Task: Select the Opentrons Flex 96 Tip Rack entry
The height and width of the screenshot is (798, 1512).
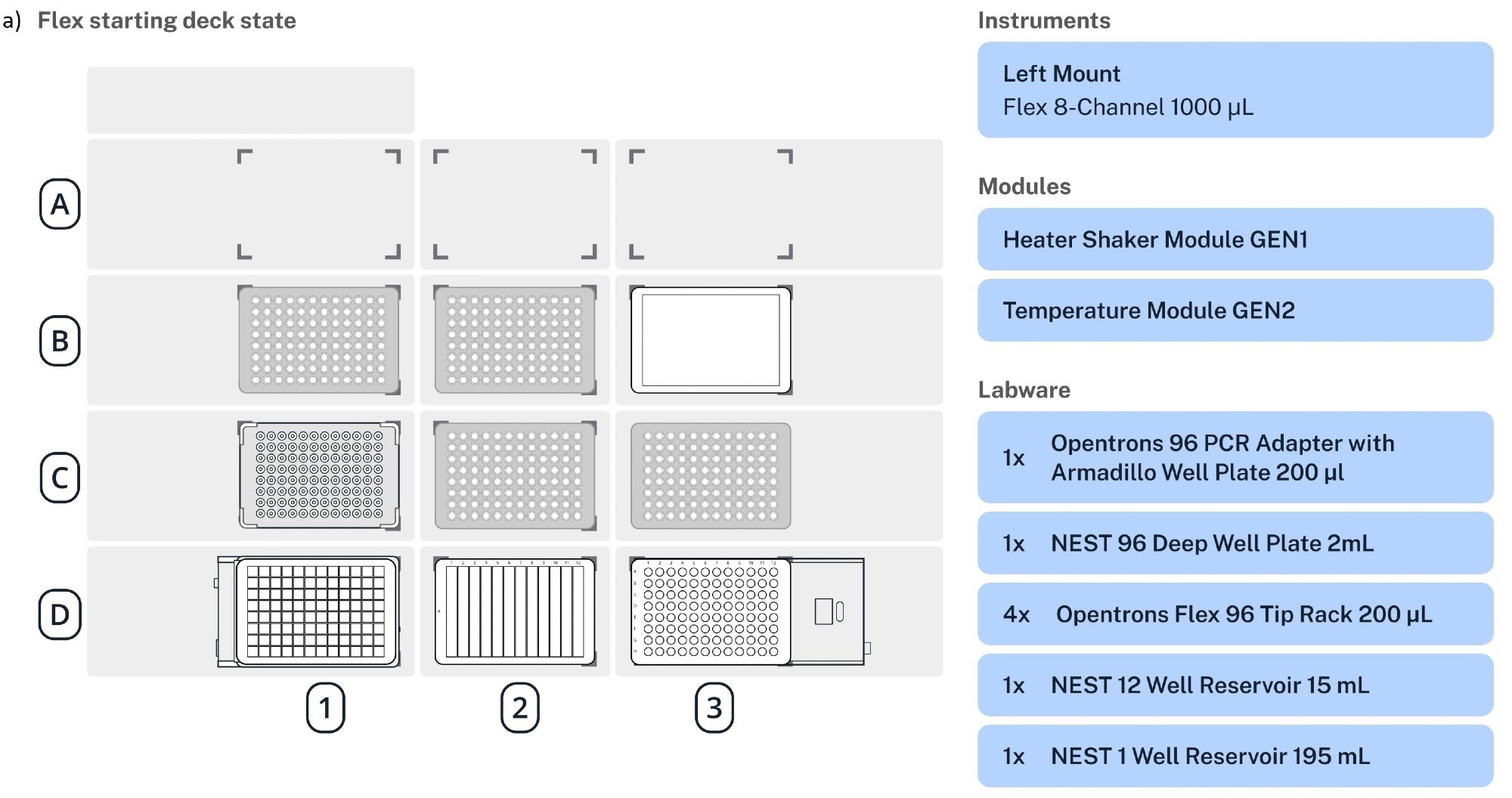Action: [1235, 614]
